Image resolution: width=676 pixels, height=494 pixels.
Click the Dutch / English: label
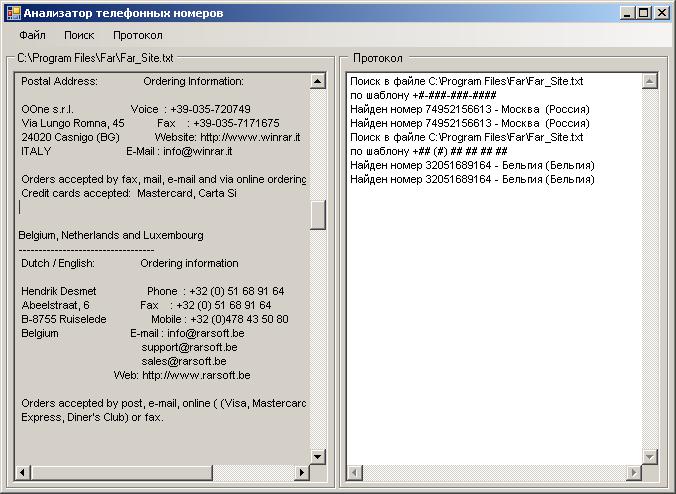(58, 263)
